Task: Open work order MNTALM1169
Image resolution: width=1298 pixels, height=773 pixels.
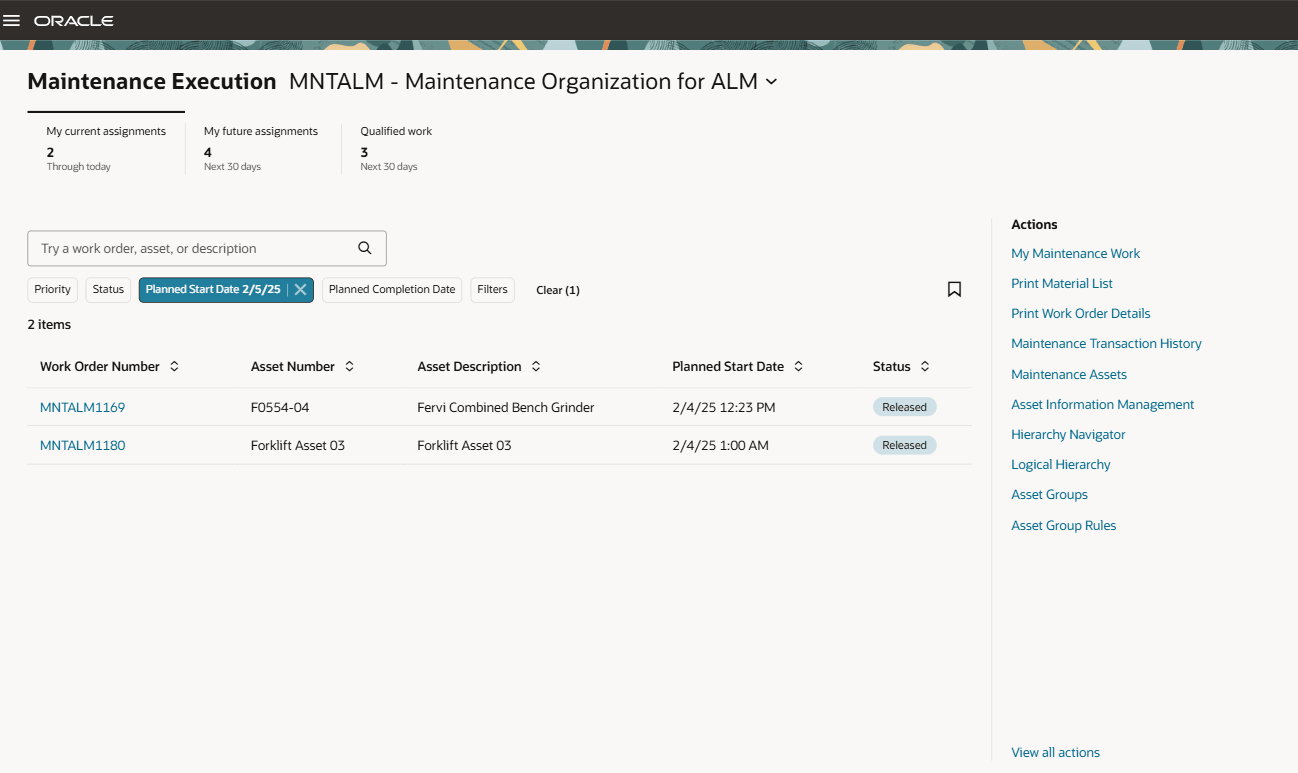Action: coord(82,407)
